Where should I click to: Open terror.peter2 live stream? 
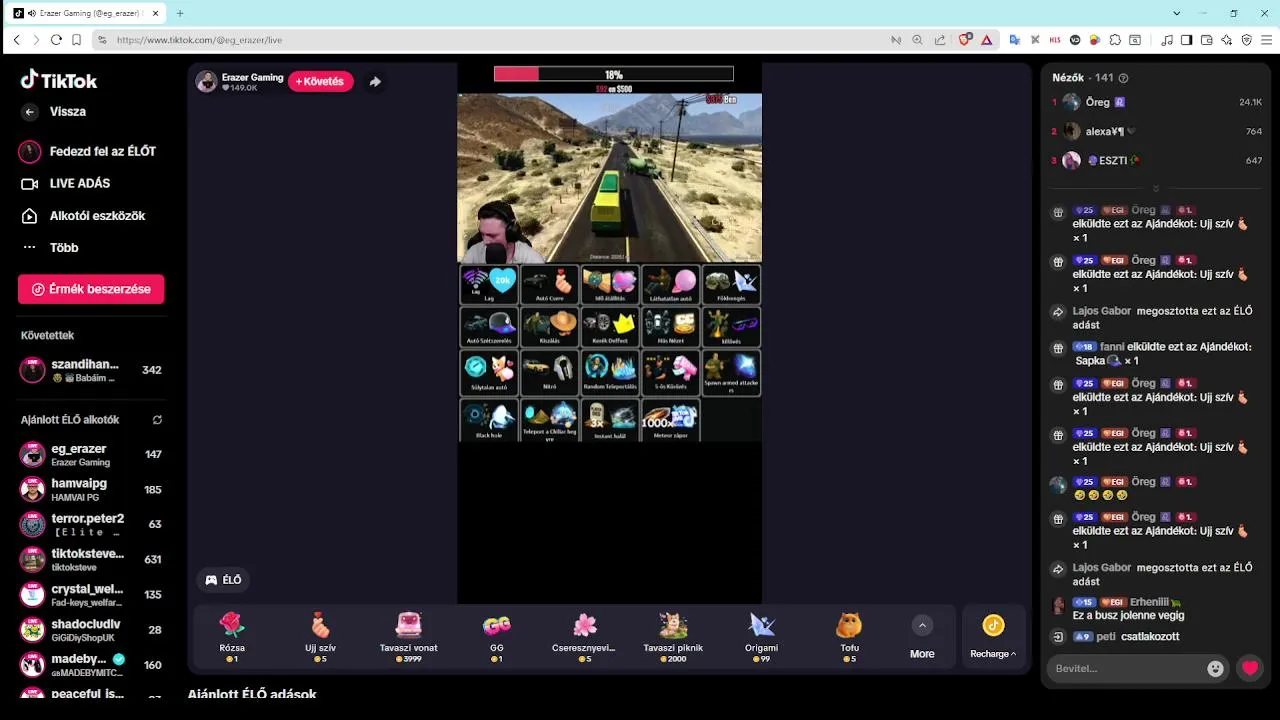pyautogui.click(x=91, y=524)
